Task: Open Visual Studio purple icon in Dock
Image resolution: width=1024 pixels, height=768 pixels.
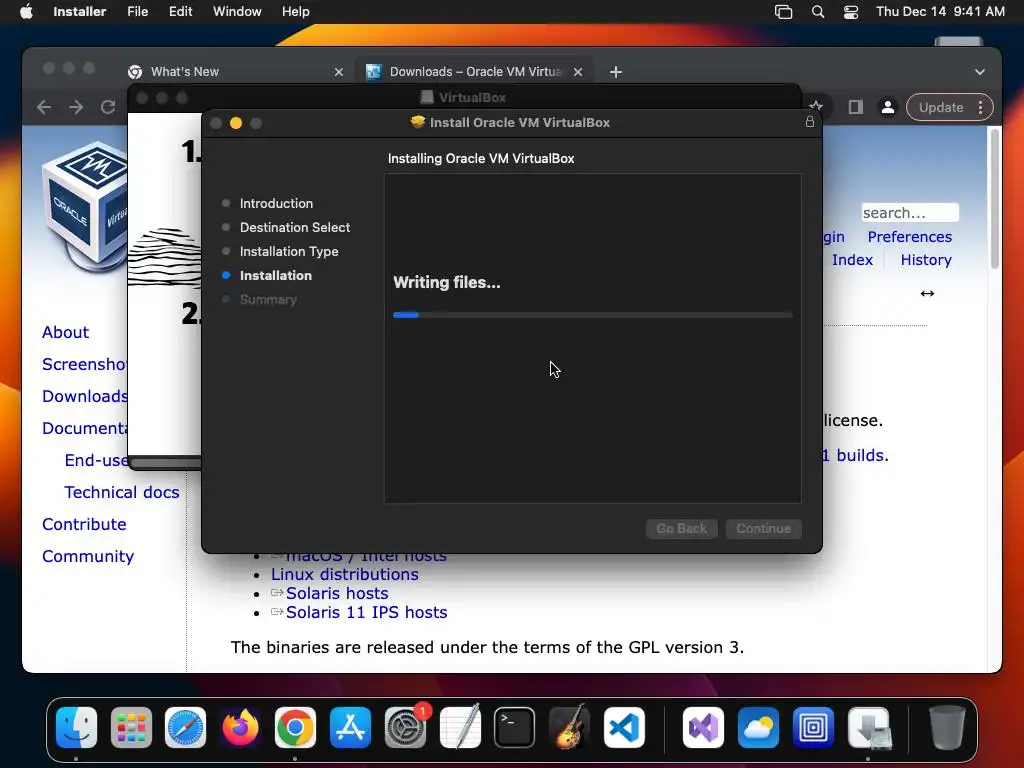Action: pos(703,727)
